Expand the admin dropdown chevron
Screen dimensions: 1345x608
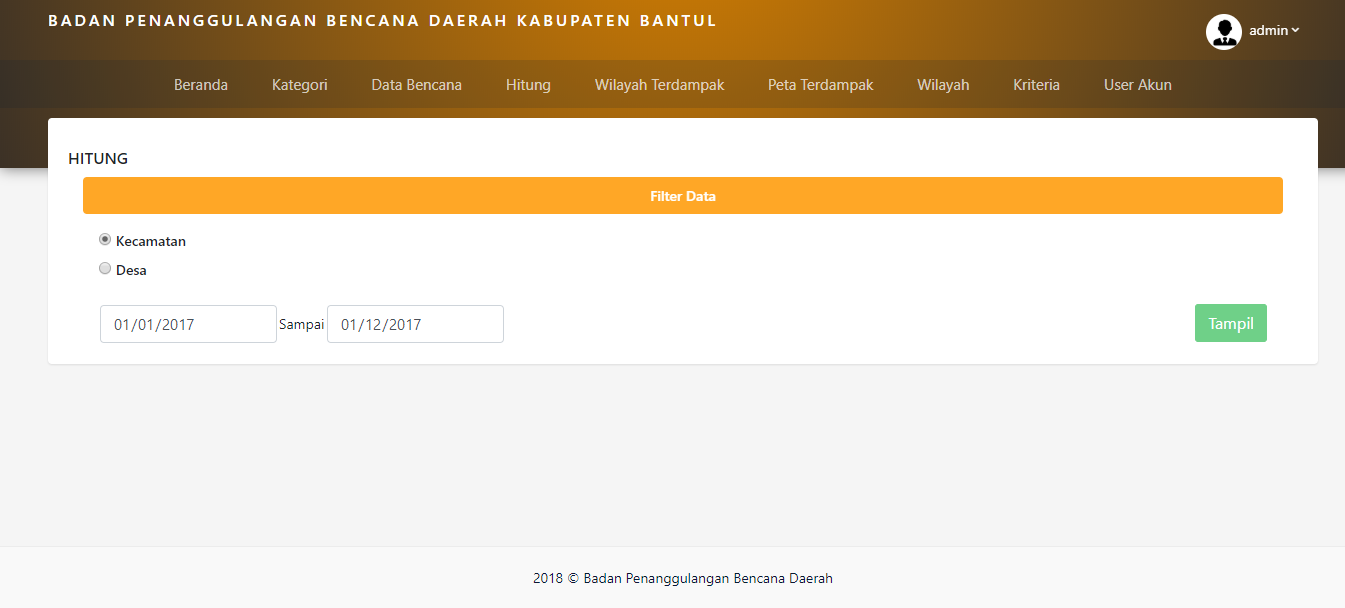(x=1296, y=30)
